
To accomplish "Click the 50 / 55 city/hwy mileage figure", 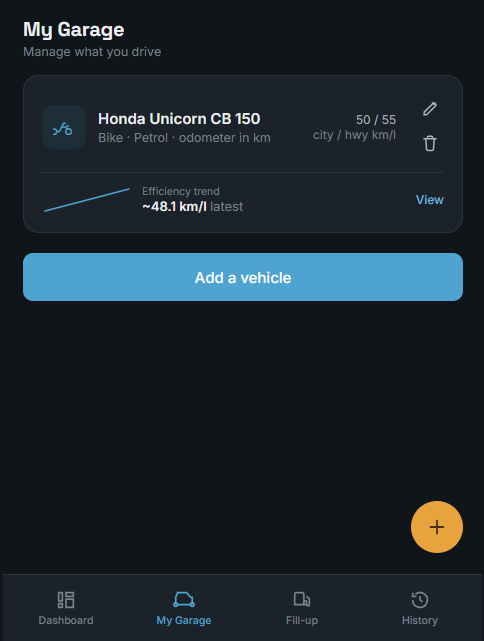I will (376, 120).
